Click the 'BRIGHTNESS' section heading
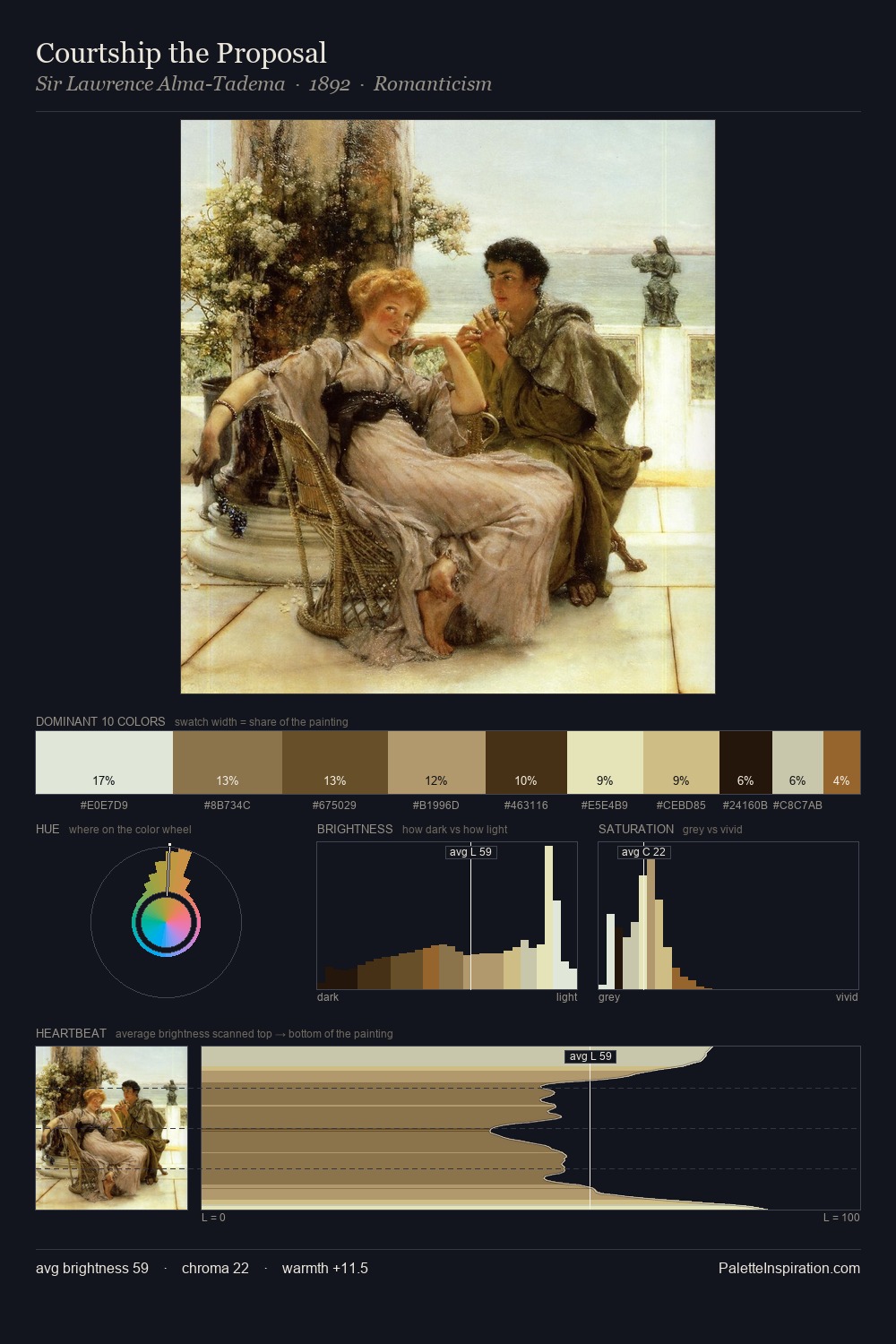The image size is (896, 1344). pos(355,829)
